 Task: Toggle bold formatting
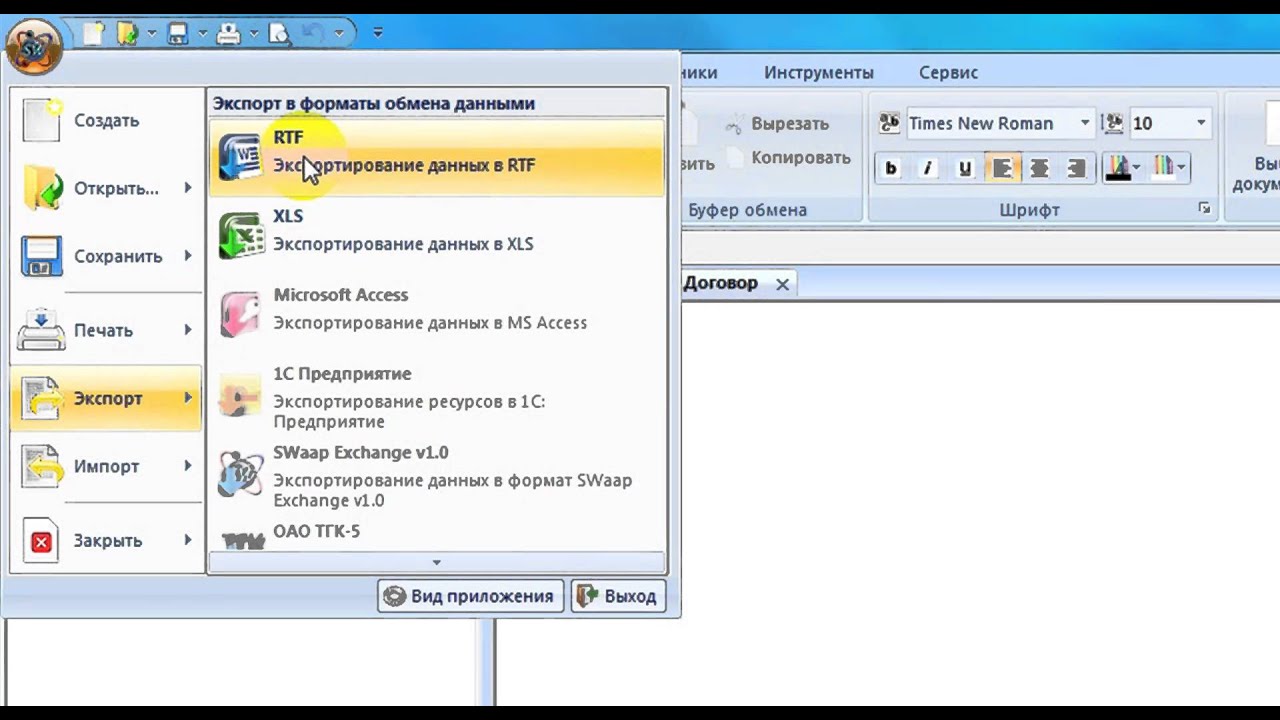point(891,168)
